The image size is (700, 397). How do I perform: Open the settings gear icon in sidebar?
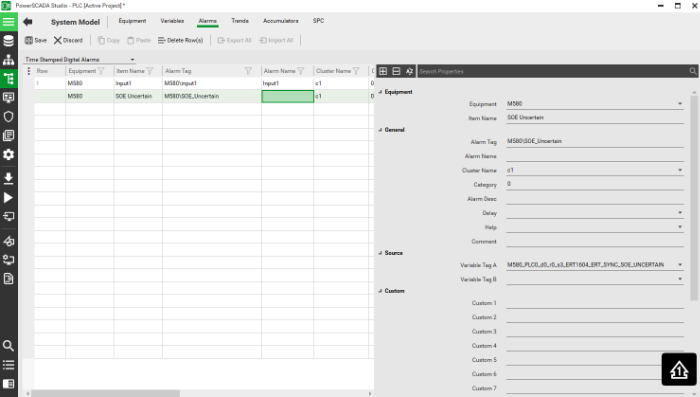(8, 155)
